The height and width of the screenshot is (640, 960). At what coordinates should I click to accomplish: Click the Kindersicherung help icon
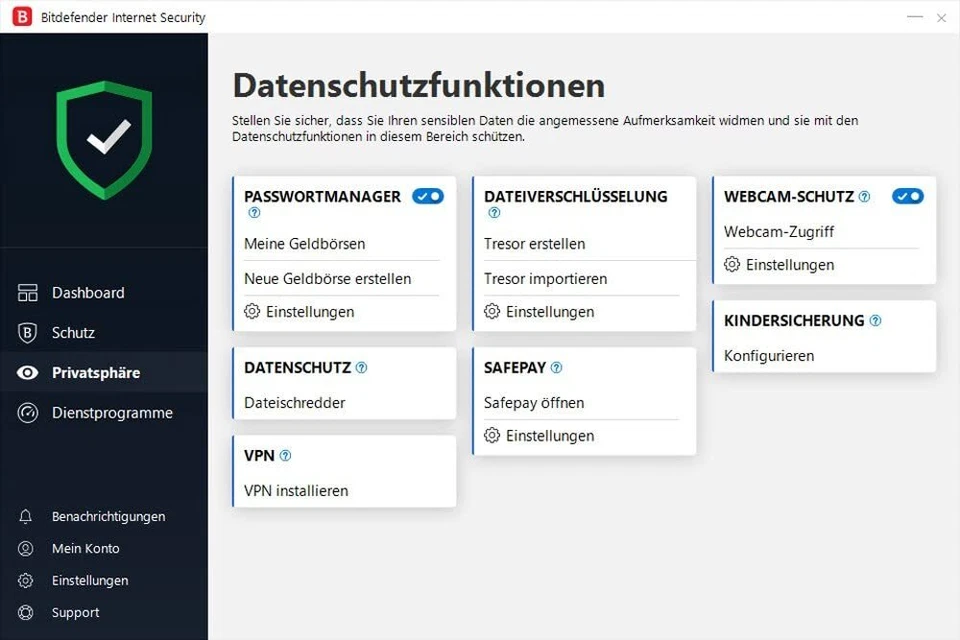click(875, 320)
